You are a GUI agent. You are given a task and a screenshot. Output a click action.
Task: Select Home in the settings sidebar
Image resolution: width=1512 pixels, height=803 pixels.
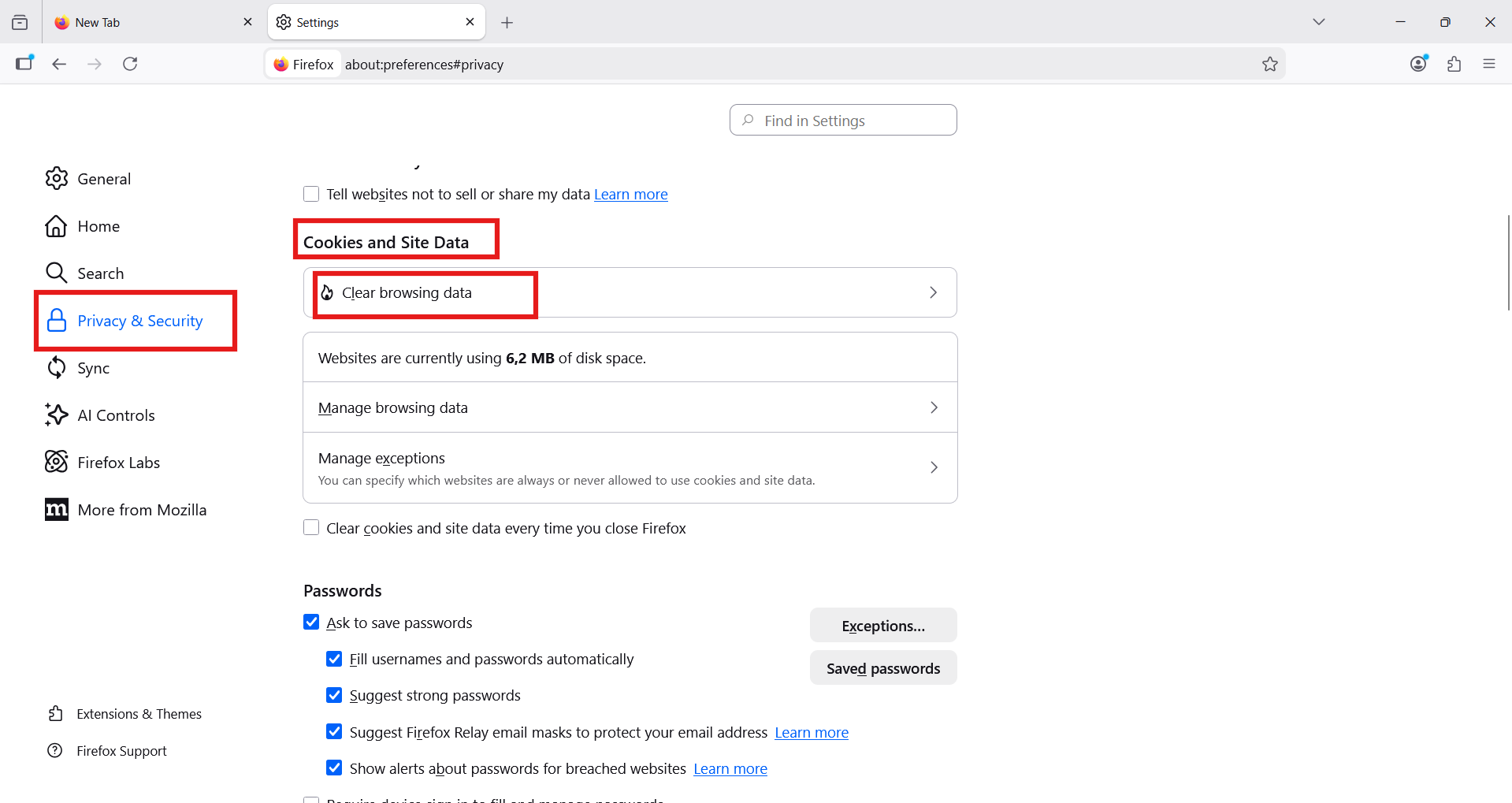pyautogui.click(x=98, y=226)
